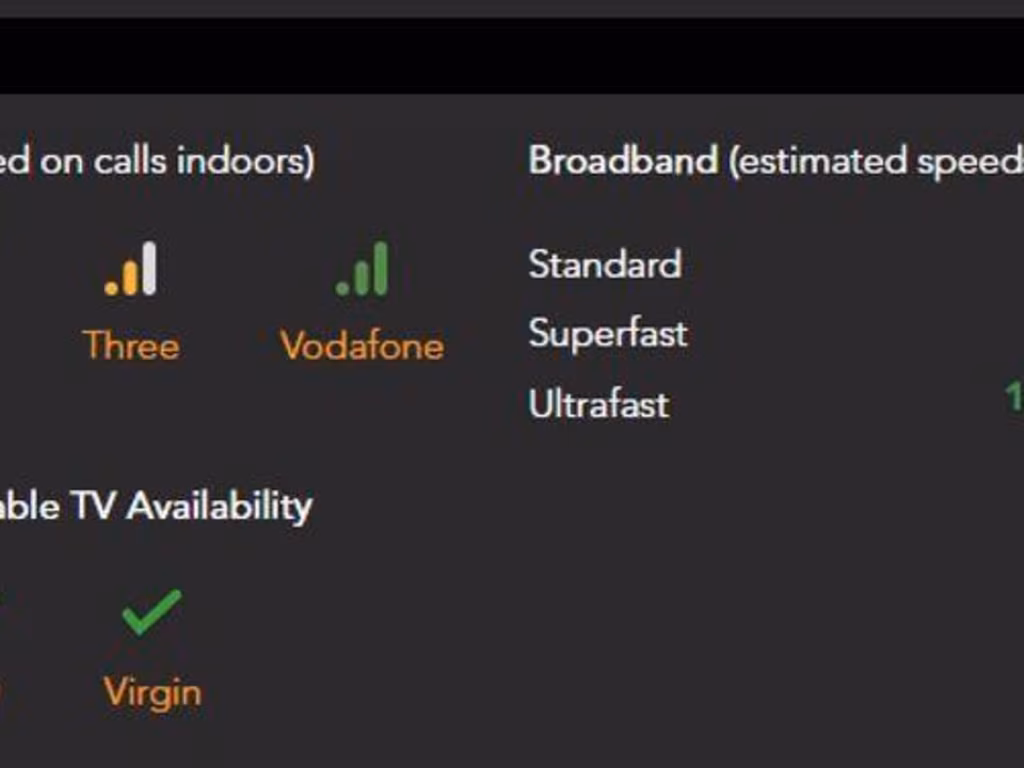Click the Vodafone signal strength icon

(x=362, y=269)
